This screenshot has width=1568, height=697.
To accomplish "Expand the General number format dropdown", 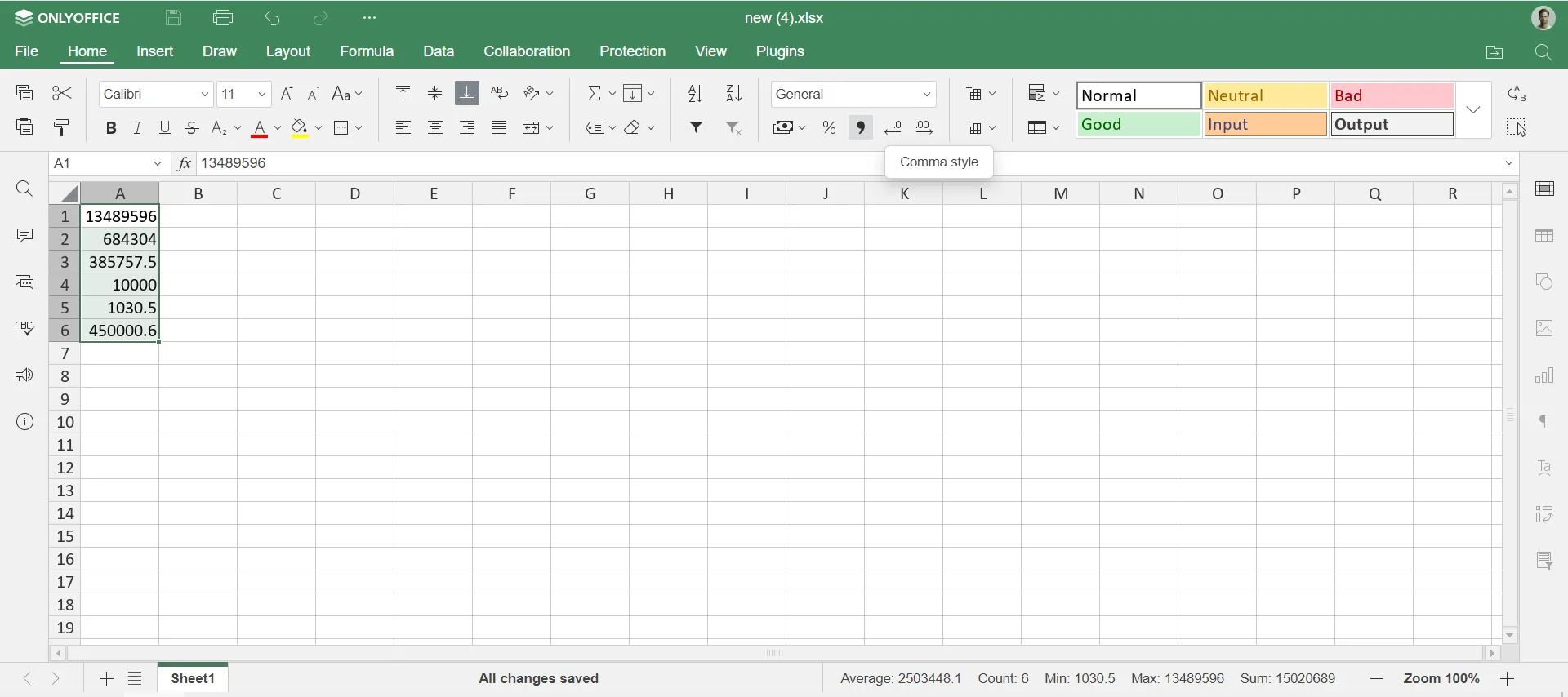I will [927, 95].
